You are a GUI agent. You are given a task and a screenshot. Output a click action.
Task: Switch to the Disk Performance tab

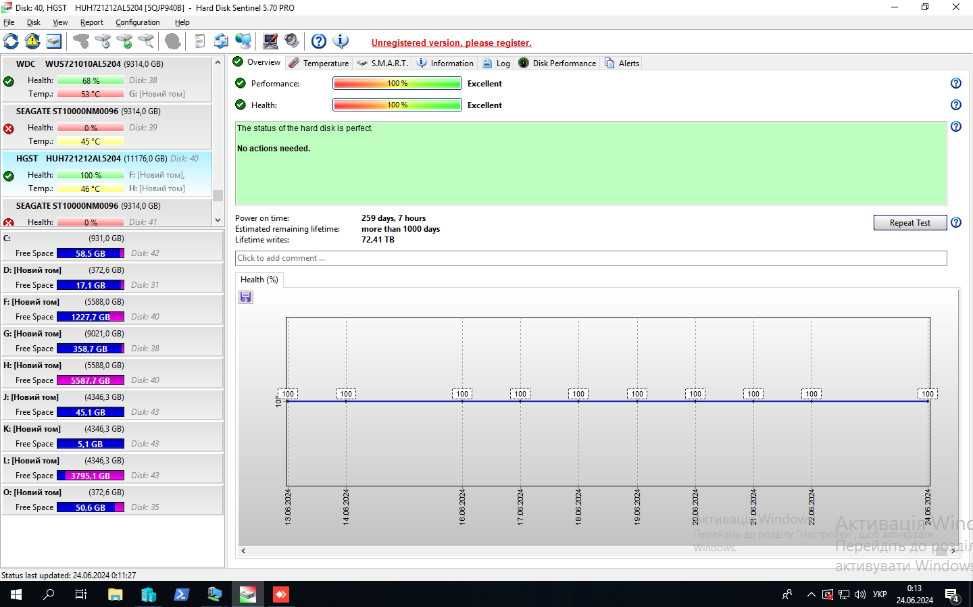coord(557,63)
